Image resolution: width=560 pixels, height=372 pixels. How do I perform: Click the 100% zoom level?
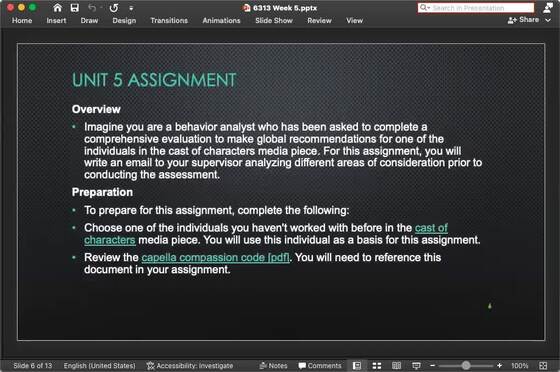pyautogui.click(x=520, y=366)
